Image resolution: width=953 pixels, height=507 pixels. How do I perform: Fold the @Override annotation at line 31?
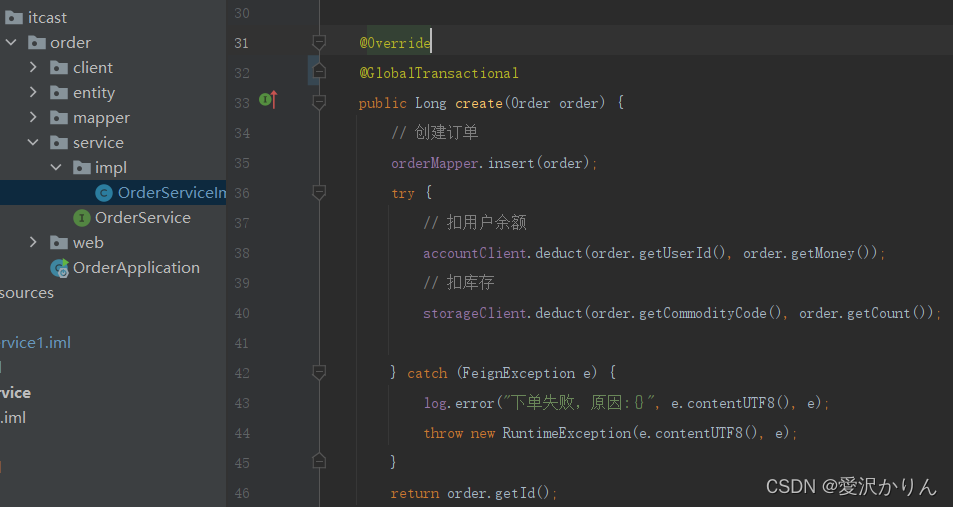tap(318, 42)
